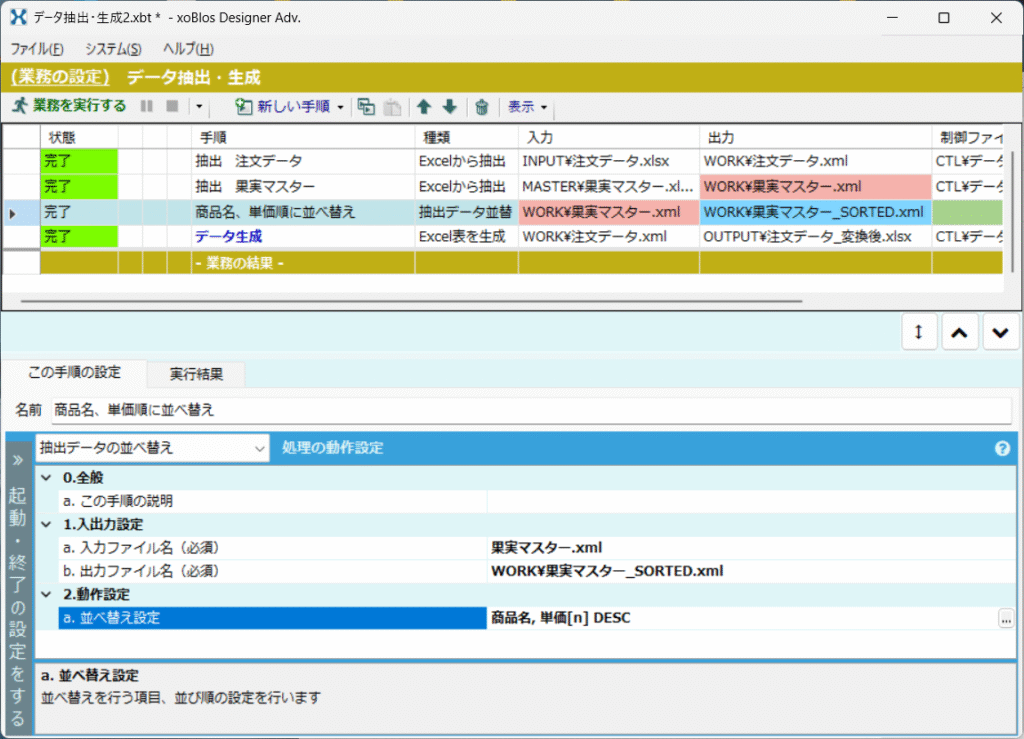Collapse the 2.動作設定 section
Screen dimensions: 1024x739
coord(46,594)
